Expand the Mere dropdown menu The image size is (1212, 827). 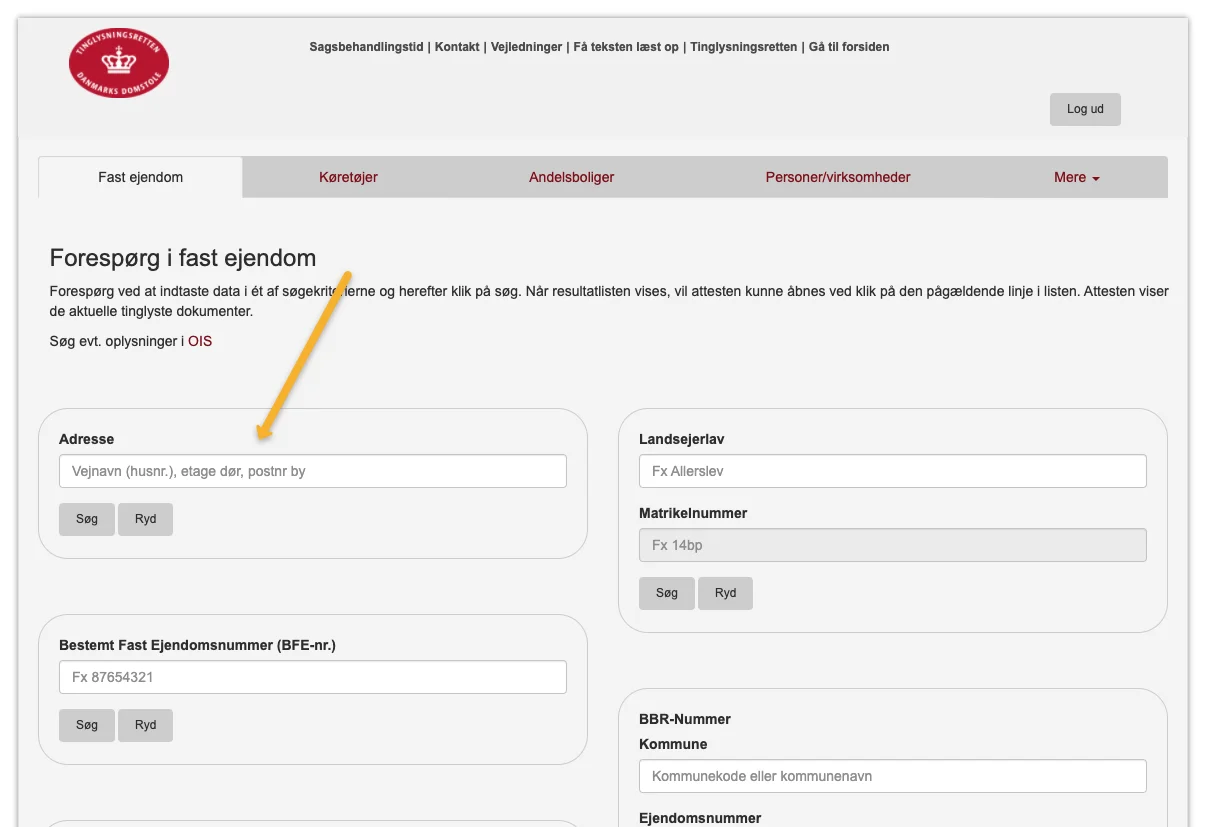pos(1076,177)
